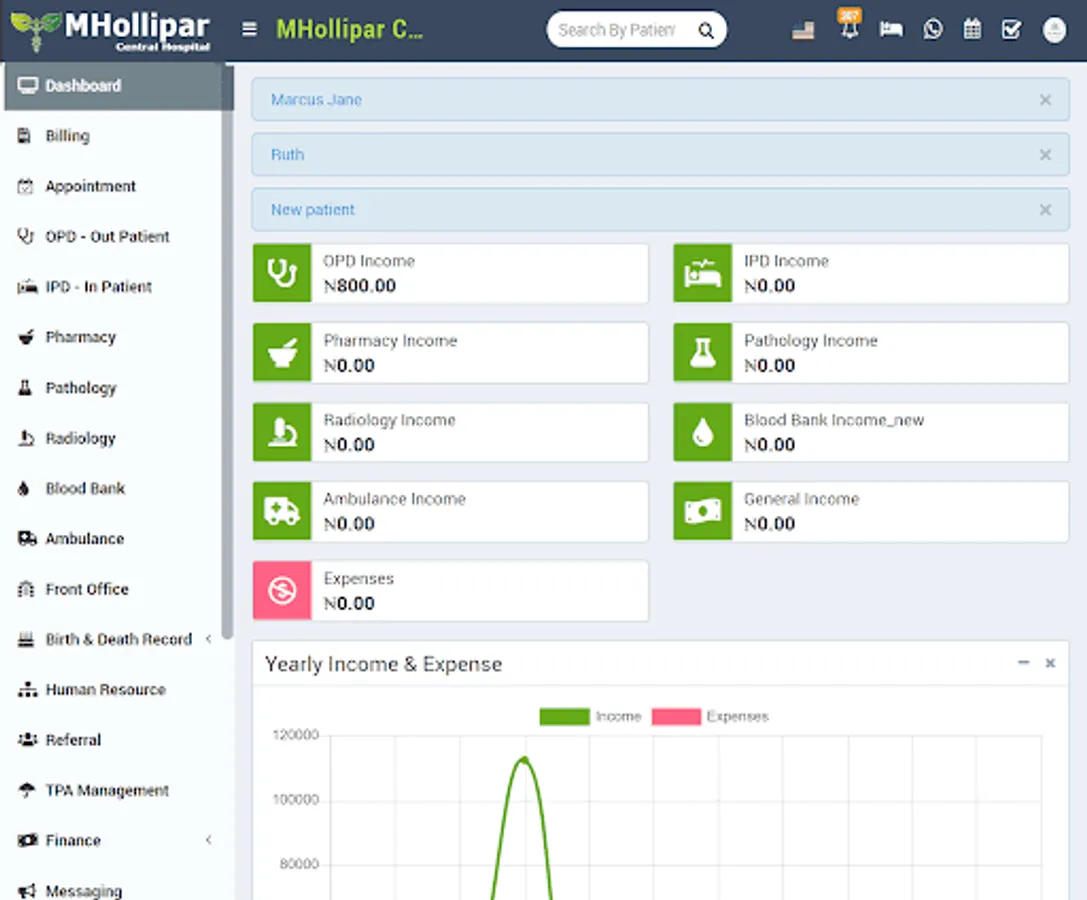
Task: Click the Ambulance Income vehicle icon
Action: coord(282,511)
